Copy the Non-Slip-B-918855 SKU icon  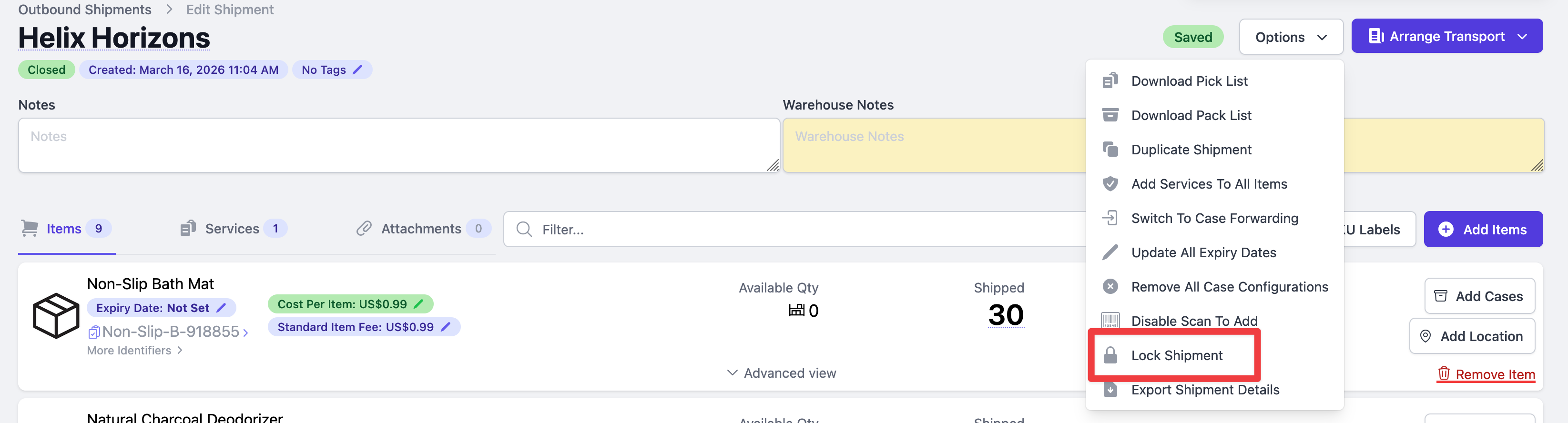tap(94, 332)
